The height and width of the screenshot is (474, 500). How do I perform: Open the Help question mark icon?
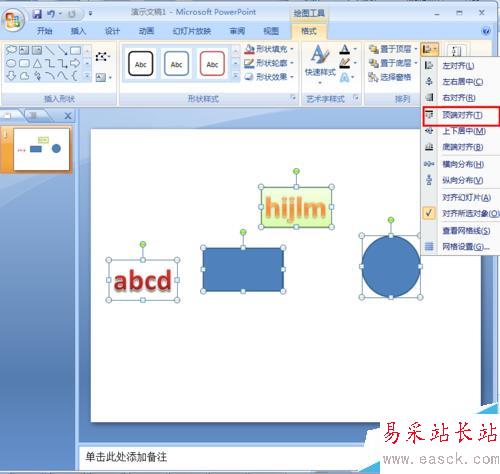(x=486, y=31)
